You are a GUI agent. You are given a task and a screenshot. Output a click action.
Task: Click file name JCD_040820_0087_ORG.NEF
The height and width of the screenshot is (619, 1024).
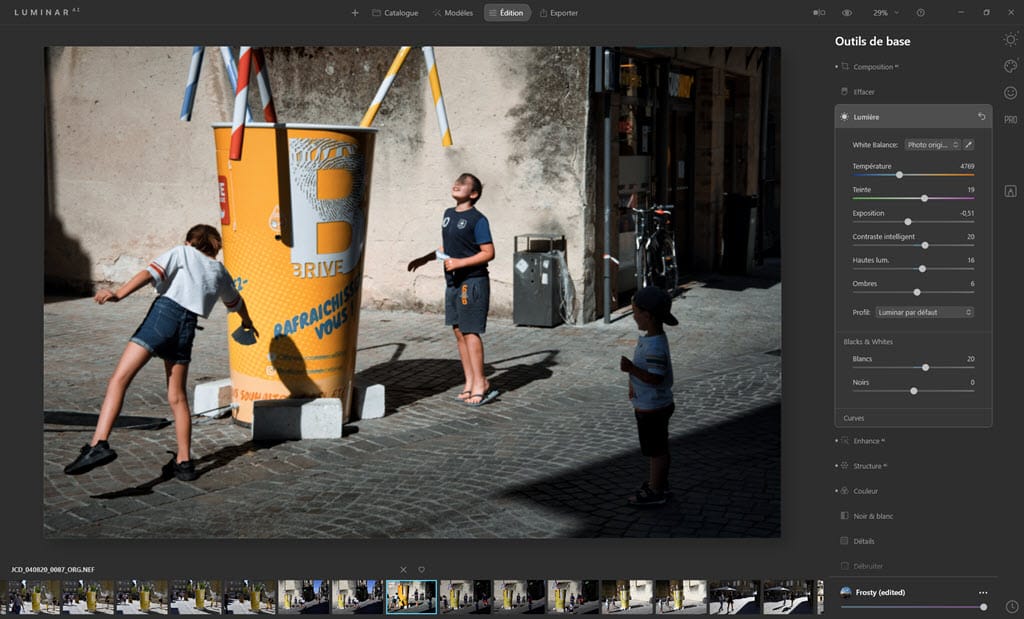[x=53, y=570]
